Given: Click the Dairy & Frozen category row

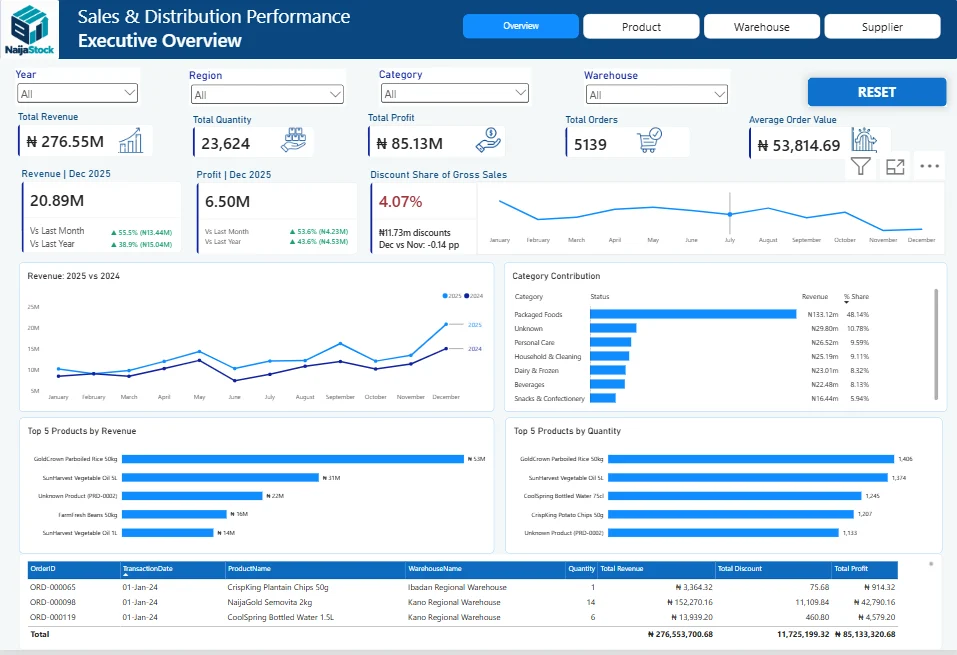Looking at the screenshot, I should pos(692,371).
